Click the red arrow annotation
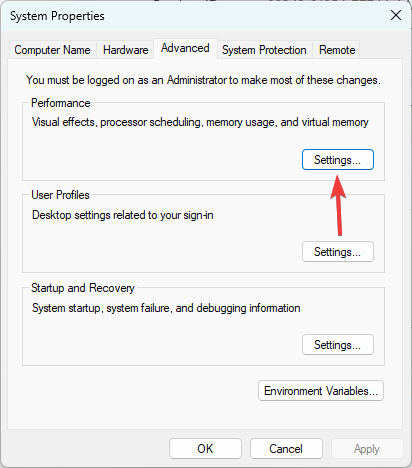This screenshot has height=468, width=412. coord(338,205)
